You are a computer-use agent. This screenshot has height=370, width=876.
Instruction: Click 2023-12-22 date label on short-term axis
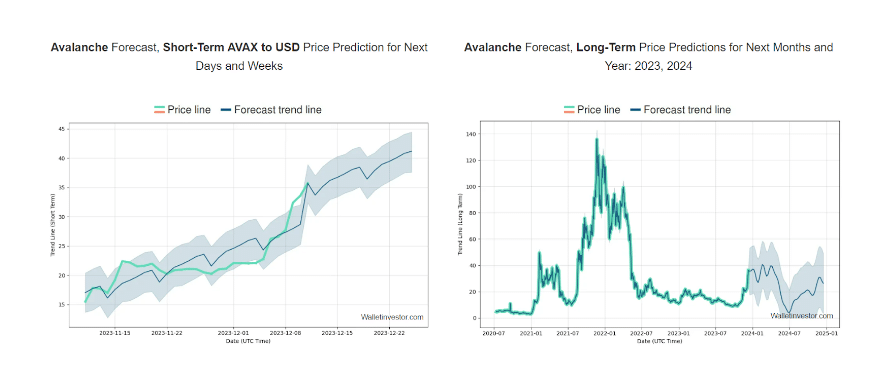pyautogui.click(x=388, y=333)
